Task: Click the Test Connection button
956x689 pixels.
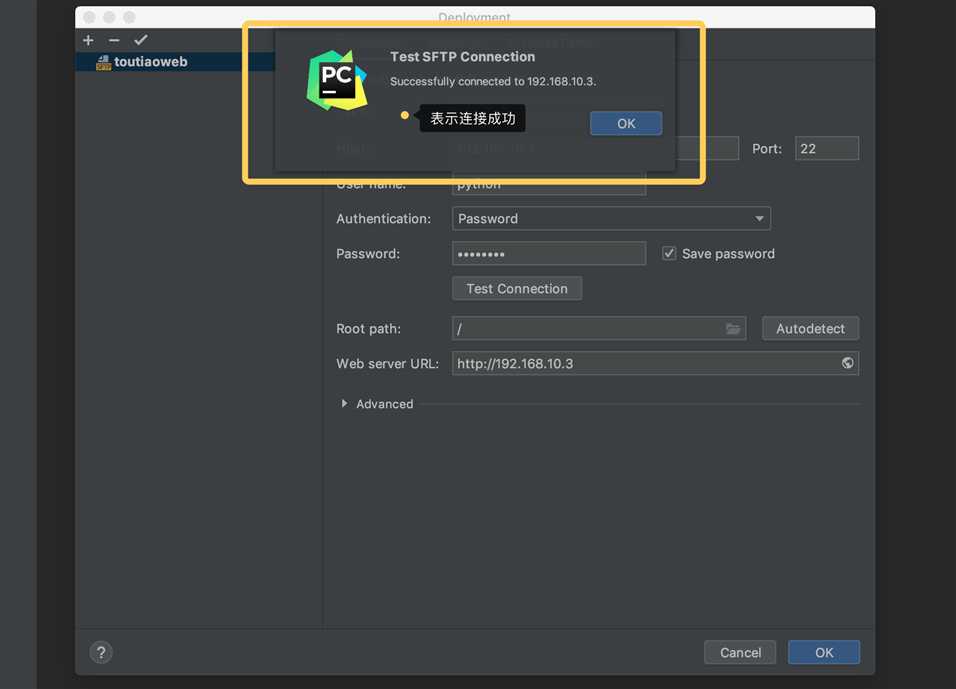Action: 517,288
